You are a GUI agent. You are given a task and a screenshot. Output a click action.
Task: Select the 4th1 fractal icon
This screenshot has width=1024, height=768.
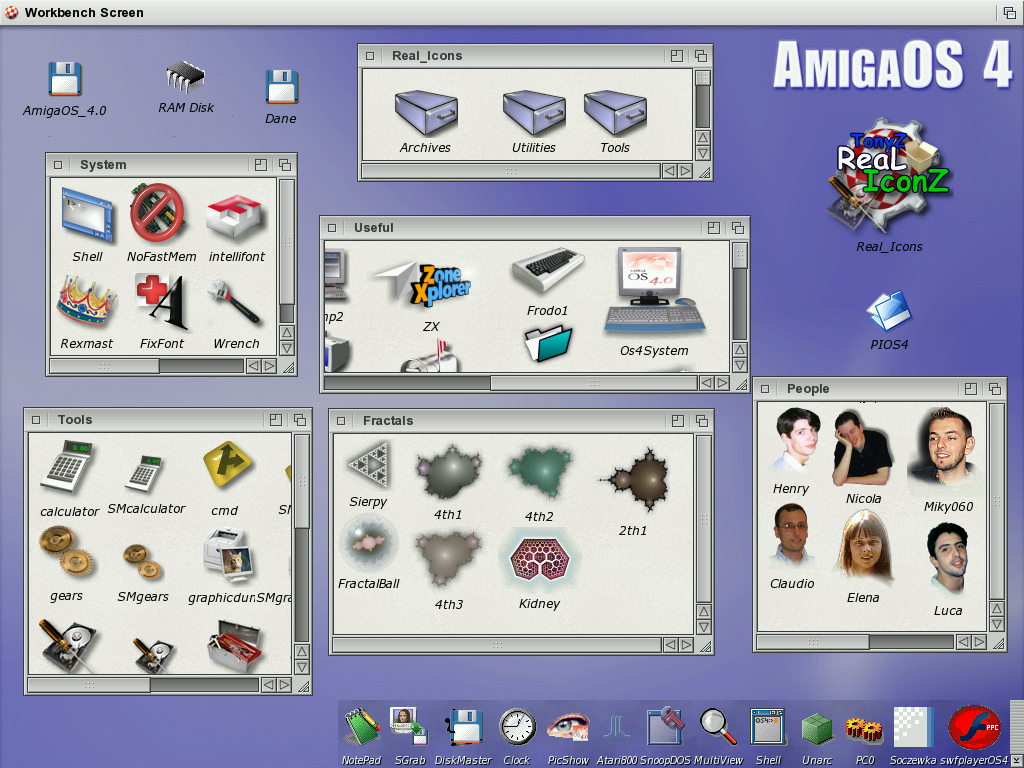(448, 473)
